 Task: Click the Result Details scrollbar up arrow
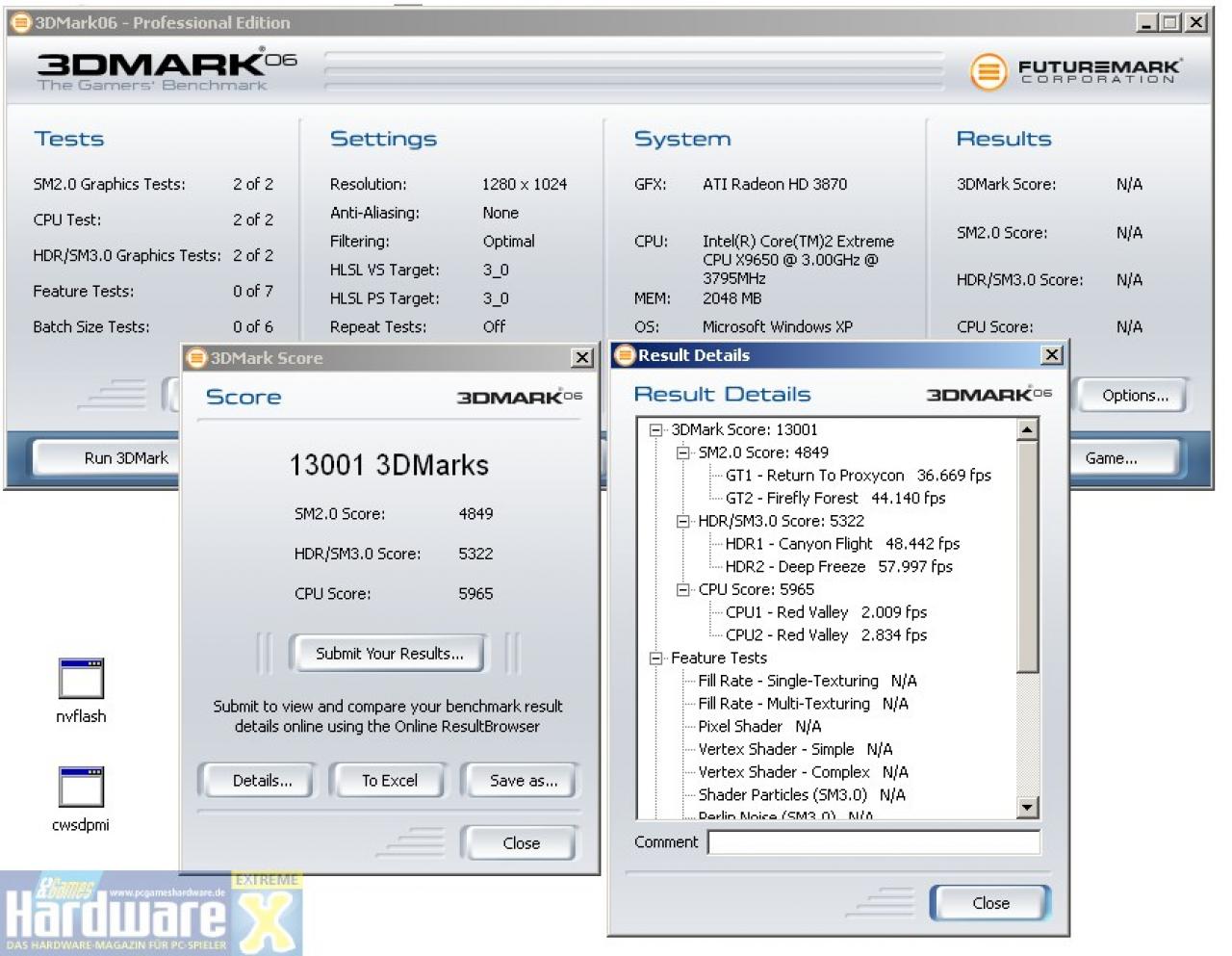click(1028, 430)
